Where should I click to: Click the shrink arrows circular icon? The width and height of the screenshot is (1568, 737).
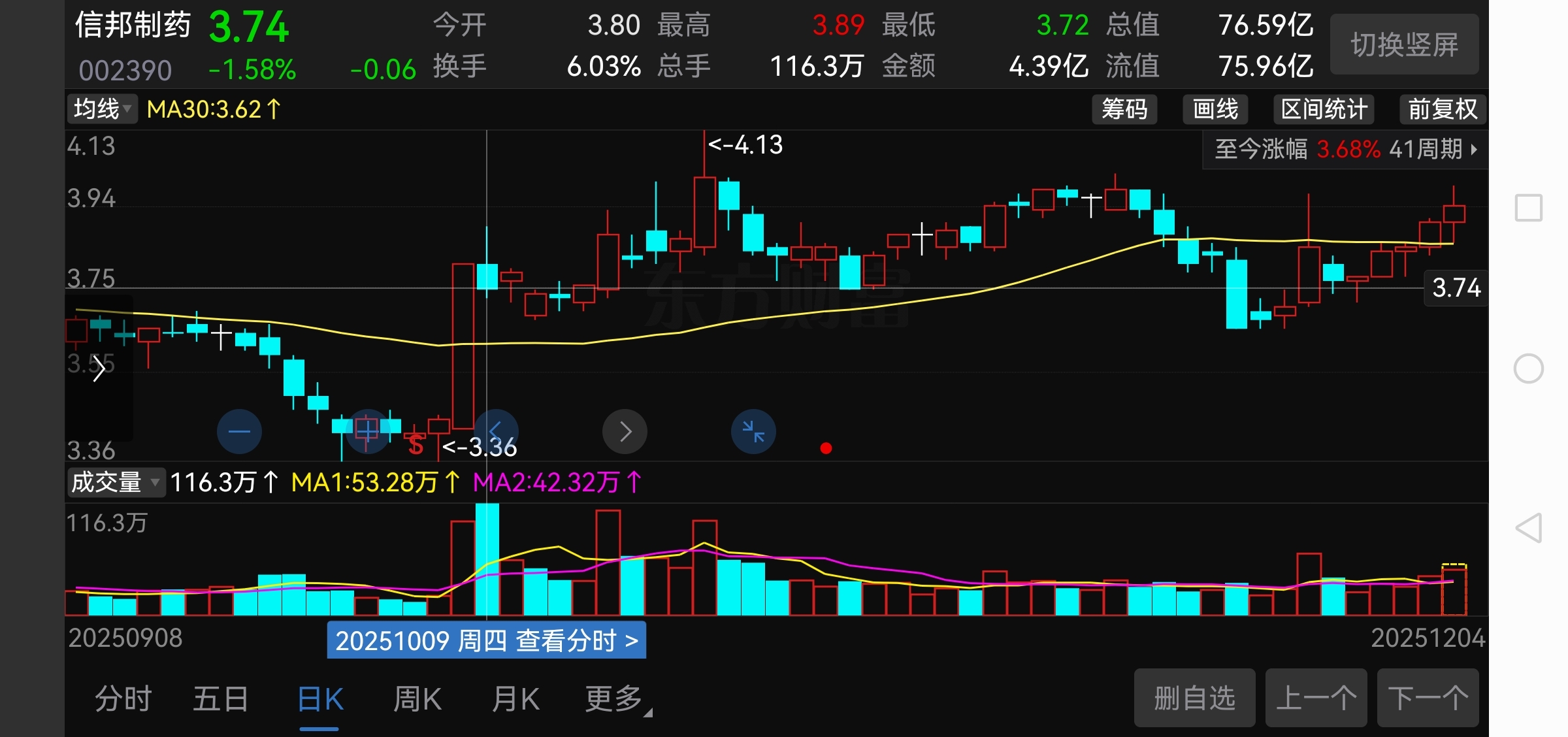tap(753, 431)
